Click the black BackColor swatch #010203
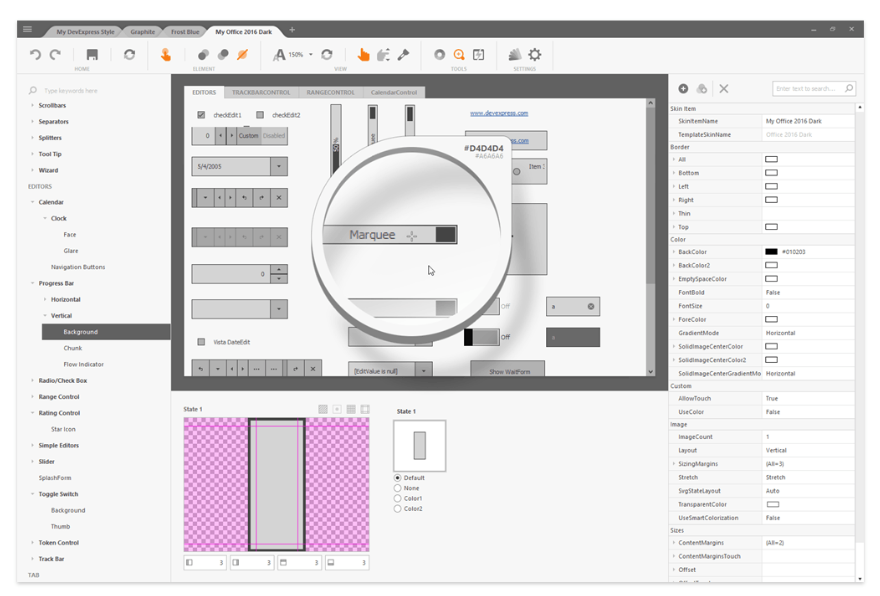Image resolution: width=880 pixels, height=596 pixels. tap(772, 252)
